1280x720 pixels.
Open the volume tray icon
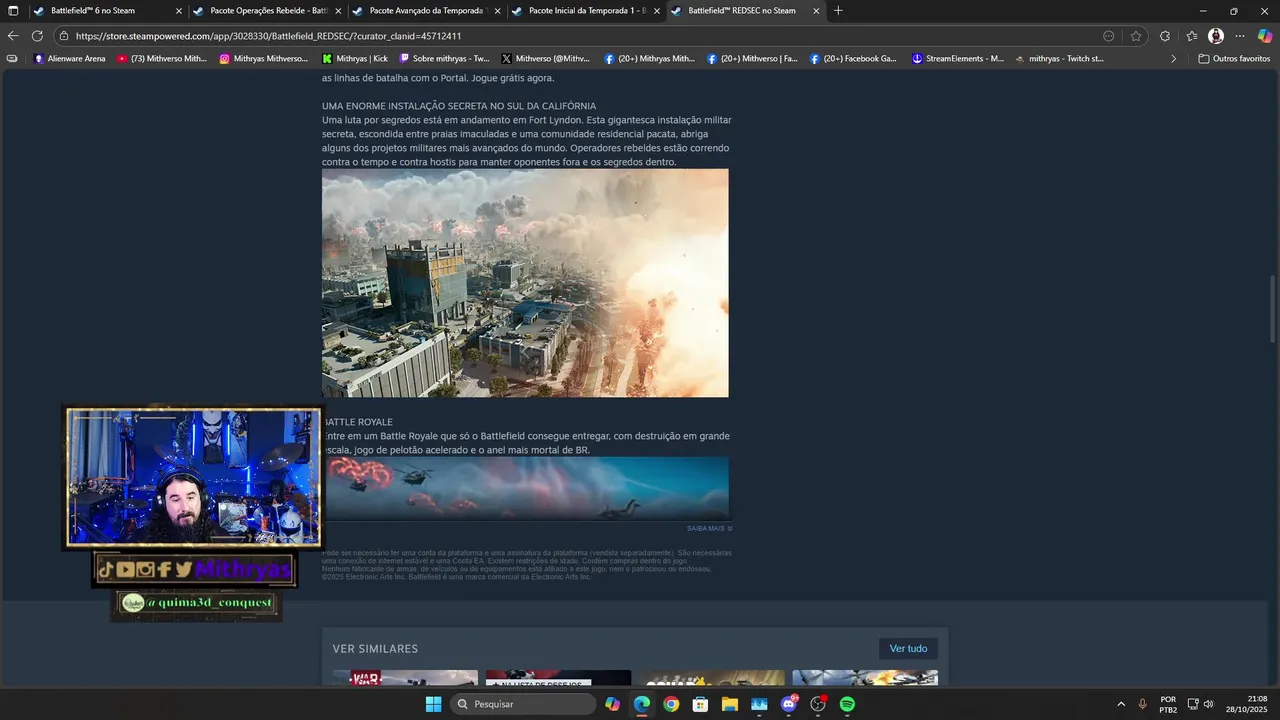point(1209,704)
